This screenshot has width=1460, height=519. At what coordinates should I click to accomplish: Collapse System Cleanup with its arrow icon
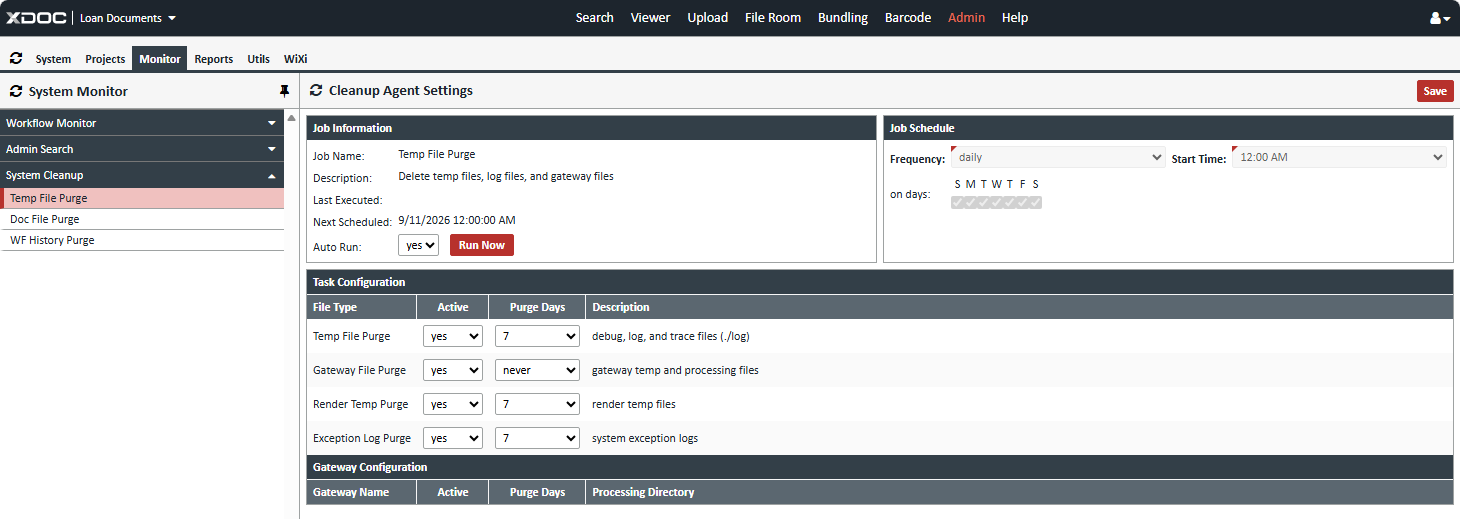tap(272, 175)
